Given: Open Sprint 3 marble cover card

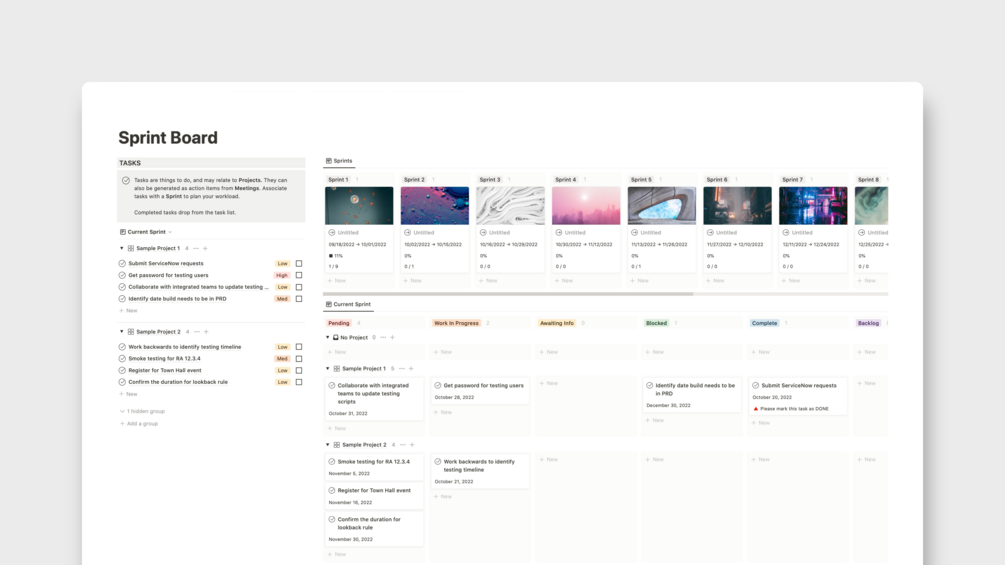Looking at the screenshot, I should coord(510,206).
